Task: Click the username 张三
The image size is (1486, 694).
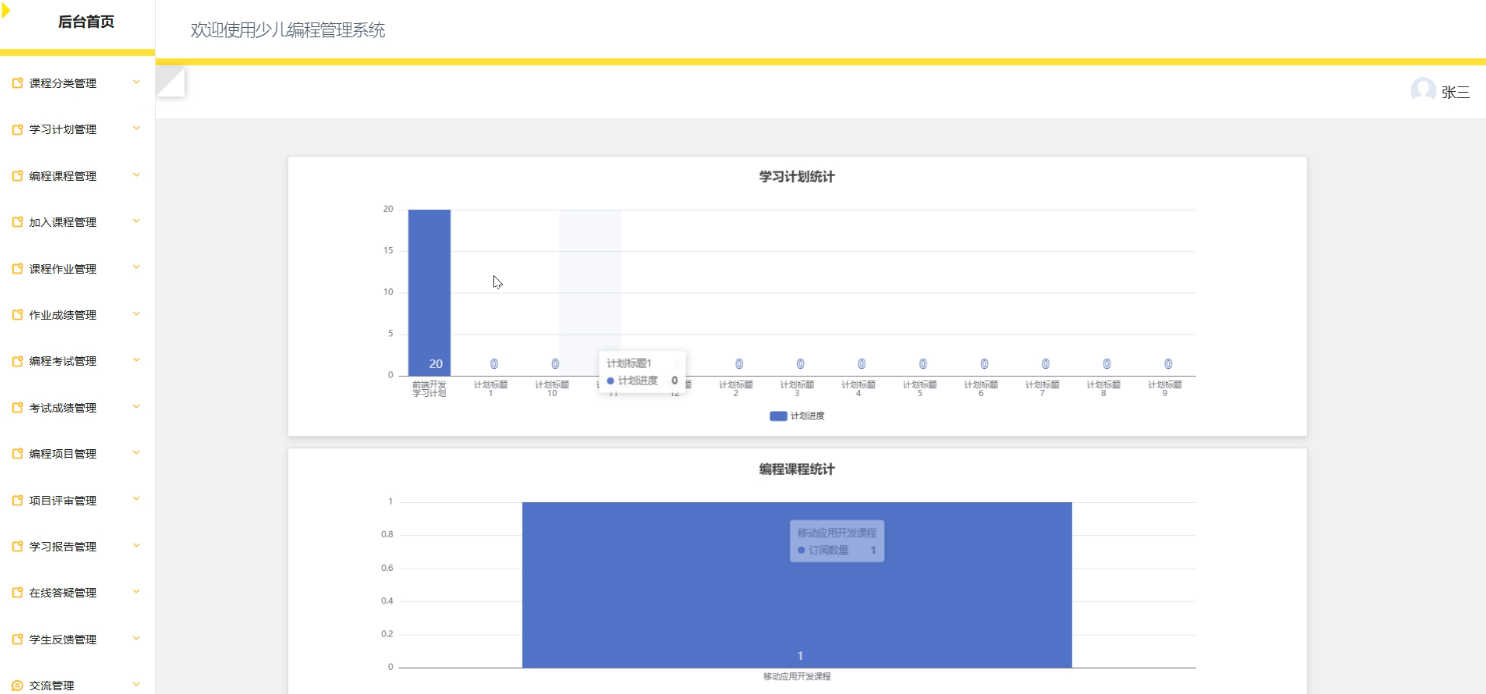Action: (x=1456, y=92)
